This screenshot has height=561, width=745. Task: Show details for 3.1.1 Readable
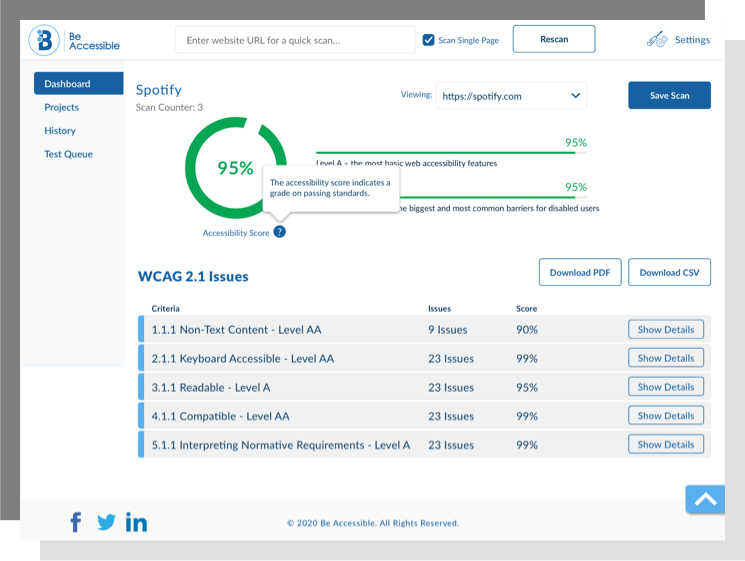666,387
